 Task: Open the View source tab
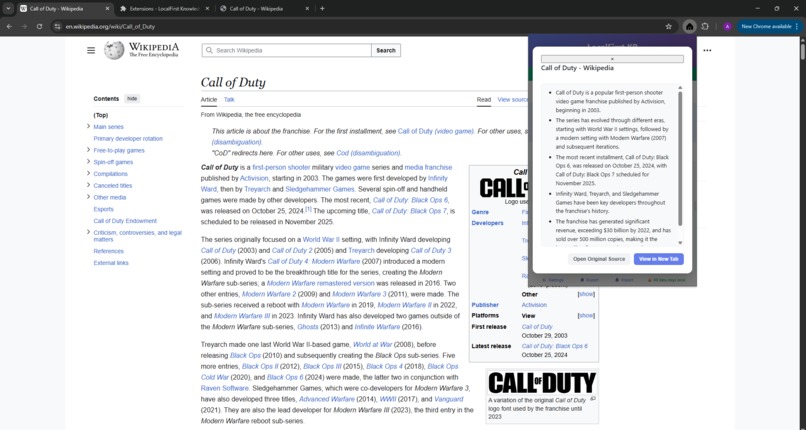[512, 100]
